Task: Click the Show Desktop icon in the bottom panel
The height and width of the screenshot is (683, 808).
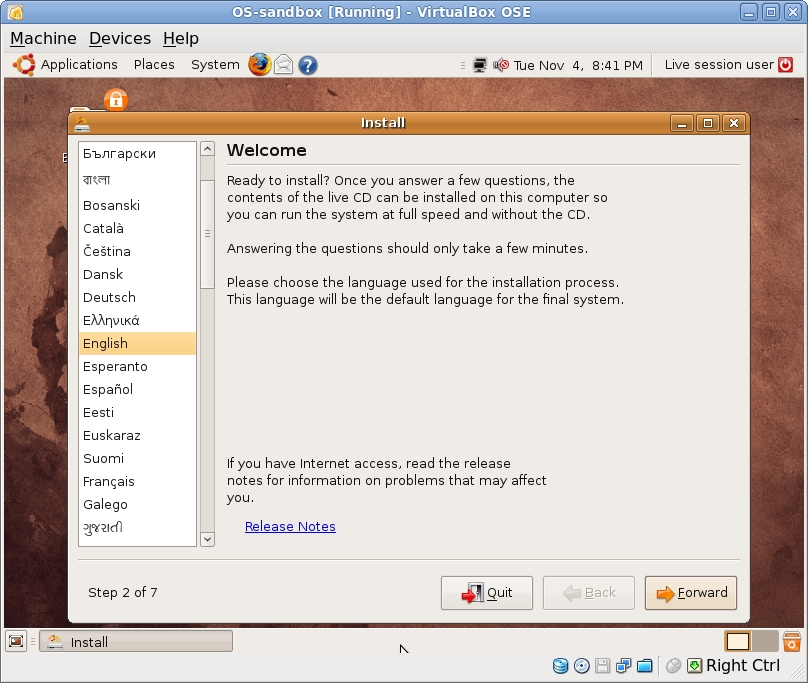Action: pos(16,641)
